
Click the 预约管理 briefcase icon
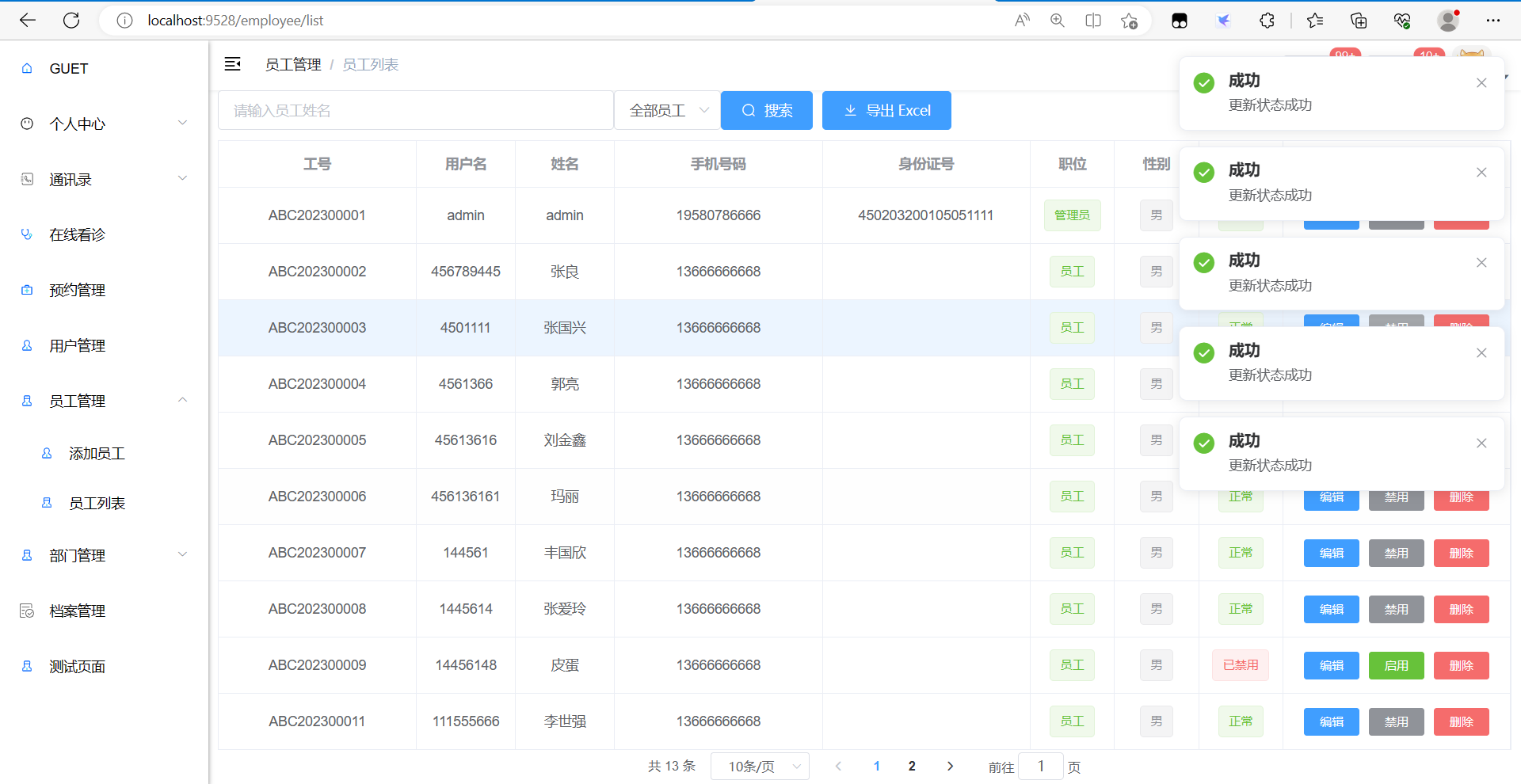(x=27, y=289)
